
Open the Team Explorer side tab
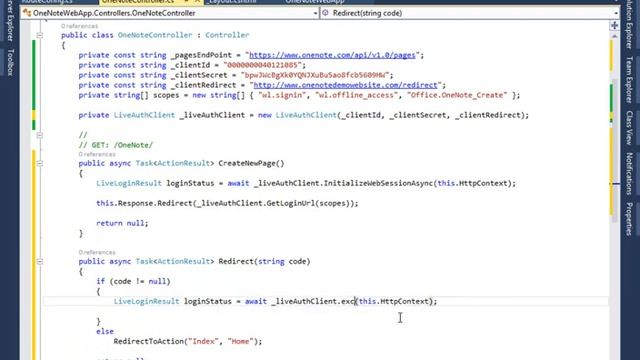[x=629, y=80]
